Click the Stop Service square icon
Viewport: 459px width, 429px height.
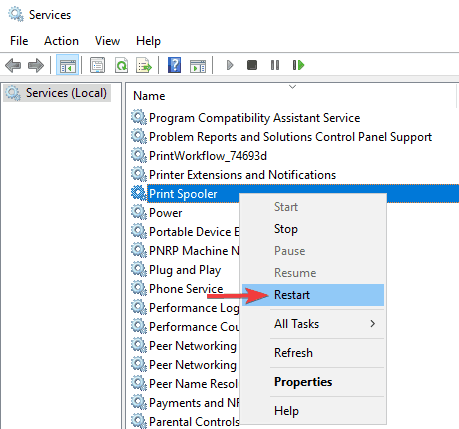252,65
